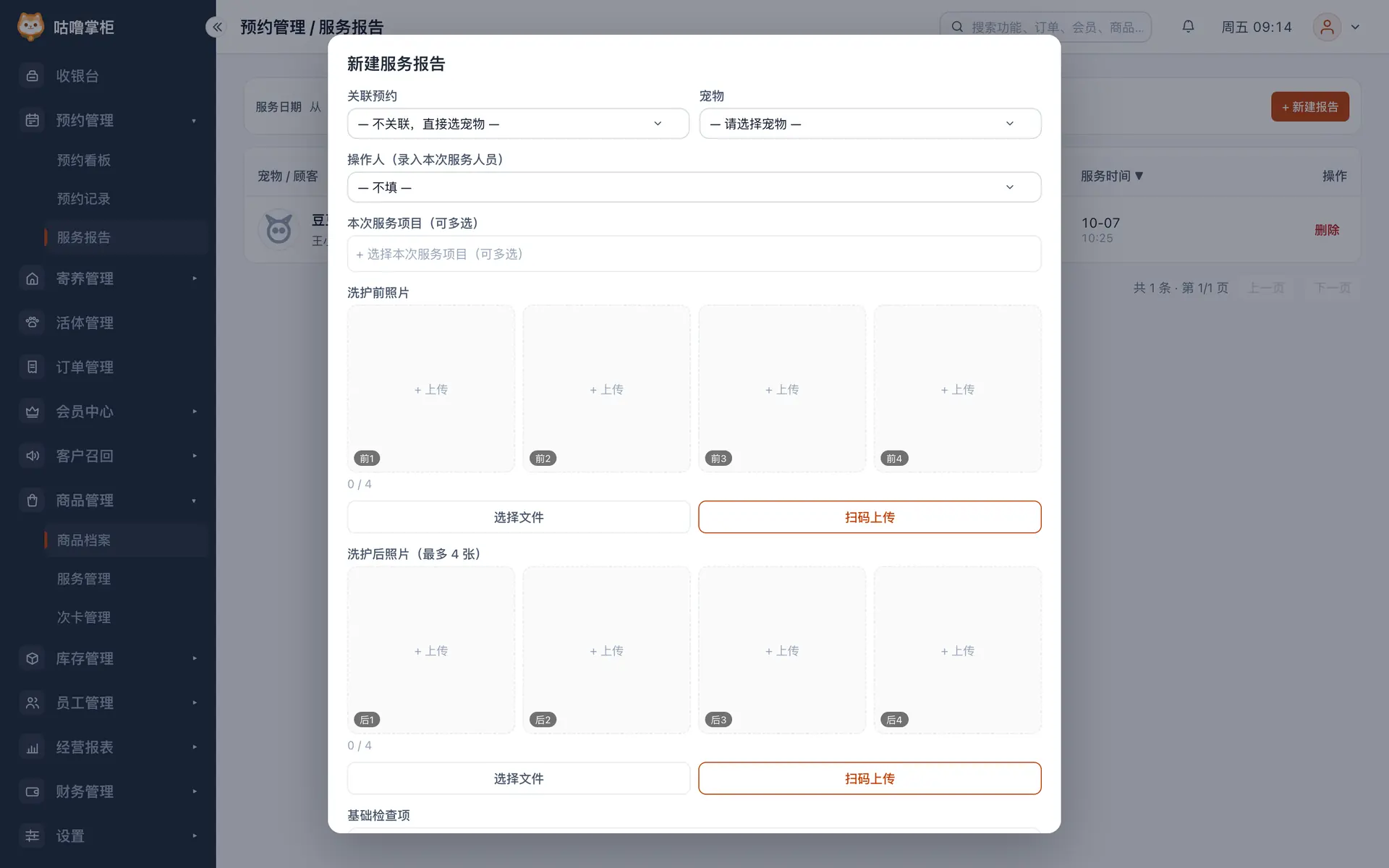
Task: Open the notification bell icon
Action: tap(1188, 27)
